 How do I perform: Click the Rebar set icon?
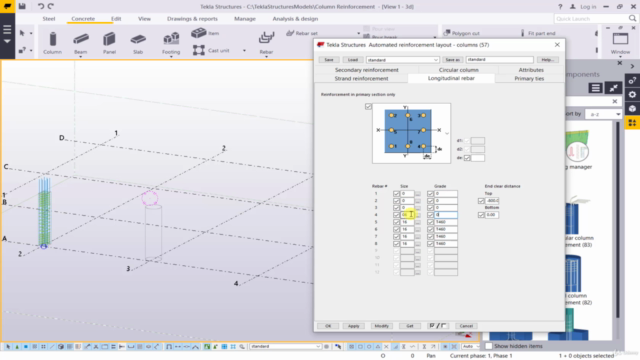(290, 33)
